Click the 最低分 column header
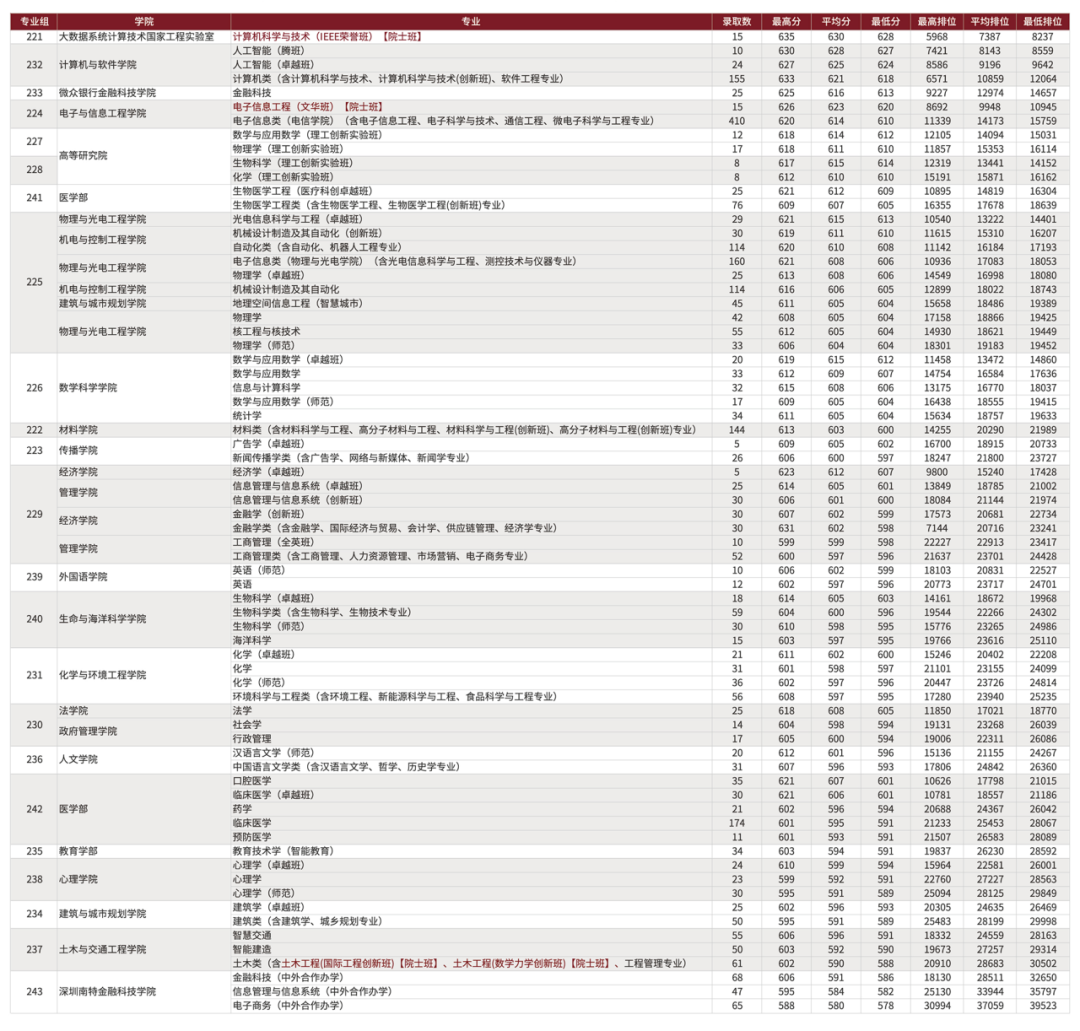Image resolution: width=1080 pixels, height=1031 pixels. tap(886, 21)
